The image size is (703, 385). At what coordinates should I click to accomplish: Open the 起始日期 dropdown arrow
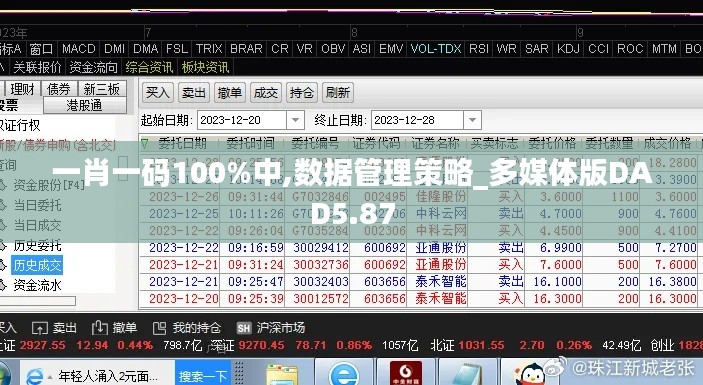(295, 120)
